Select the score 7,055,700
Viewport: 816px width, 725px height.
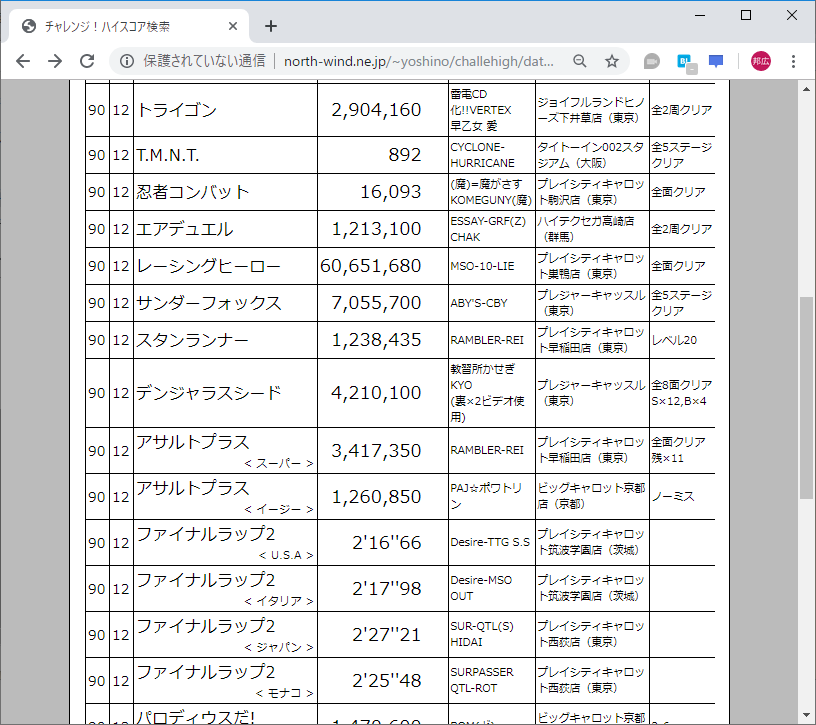coord(376,303)
